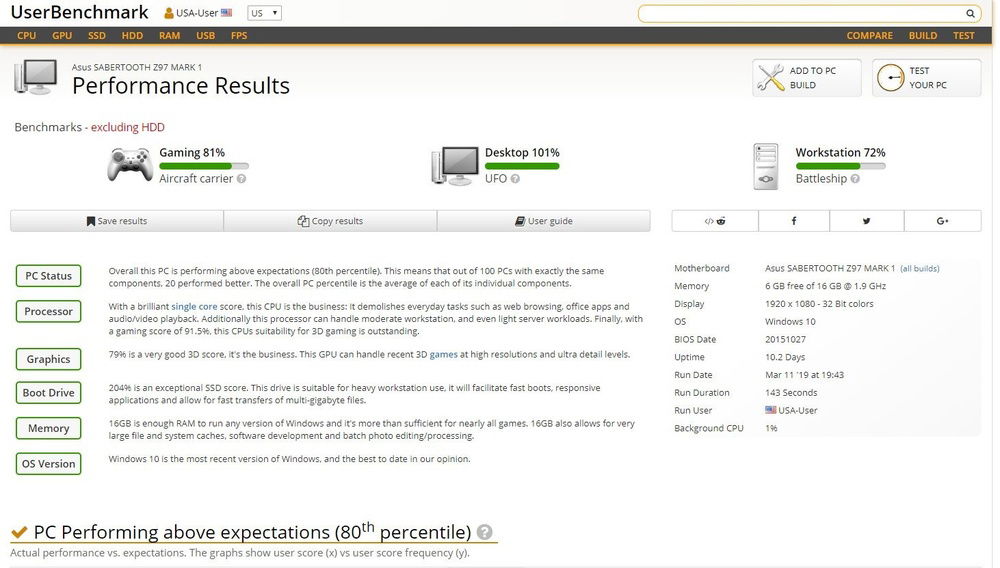Click the Save results button

[x=117, y=221]
